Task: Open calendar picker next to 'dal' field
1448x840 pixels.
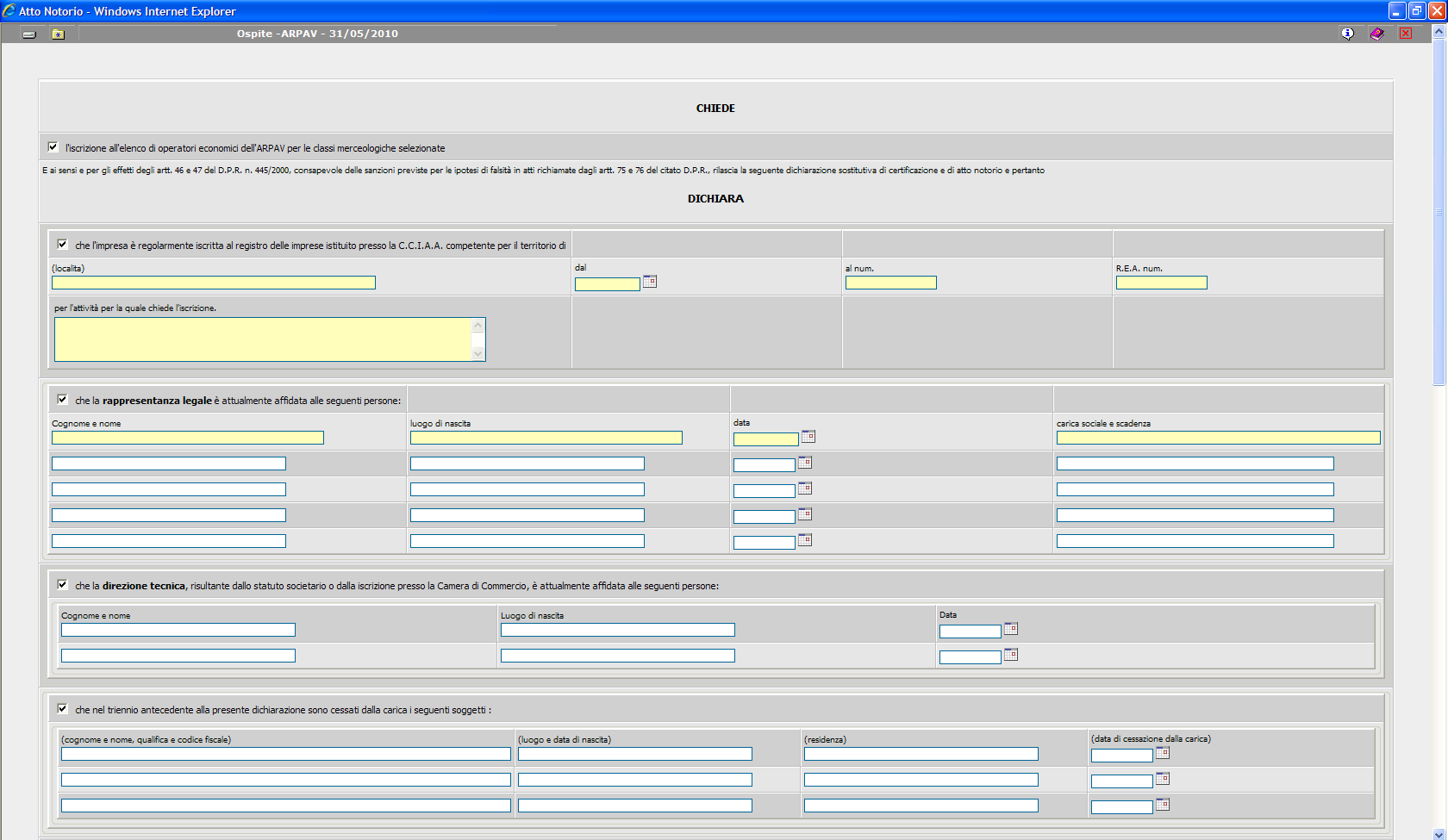Action: 650,282
